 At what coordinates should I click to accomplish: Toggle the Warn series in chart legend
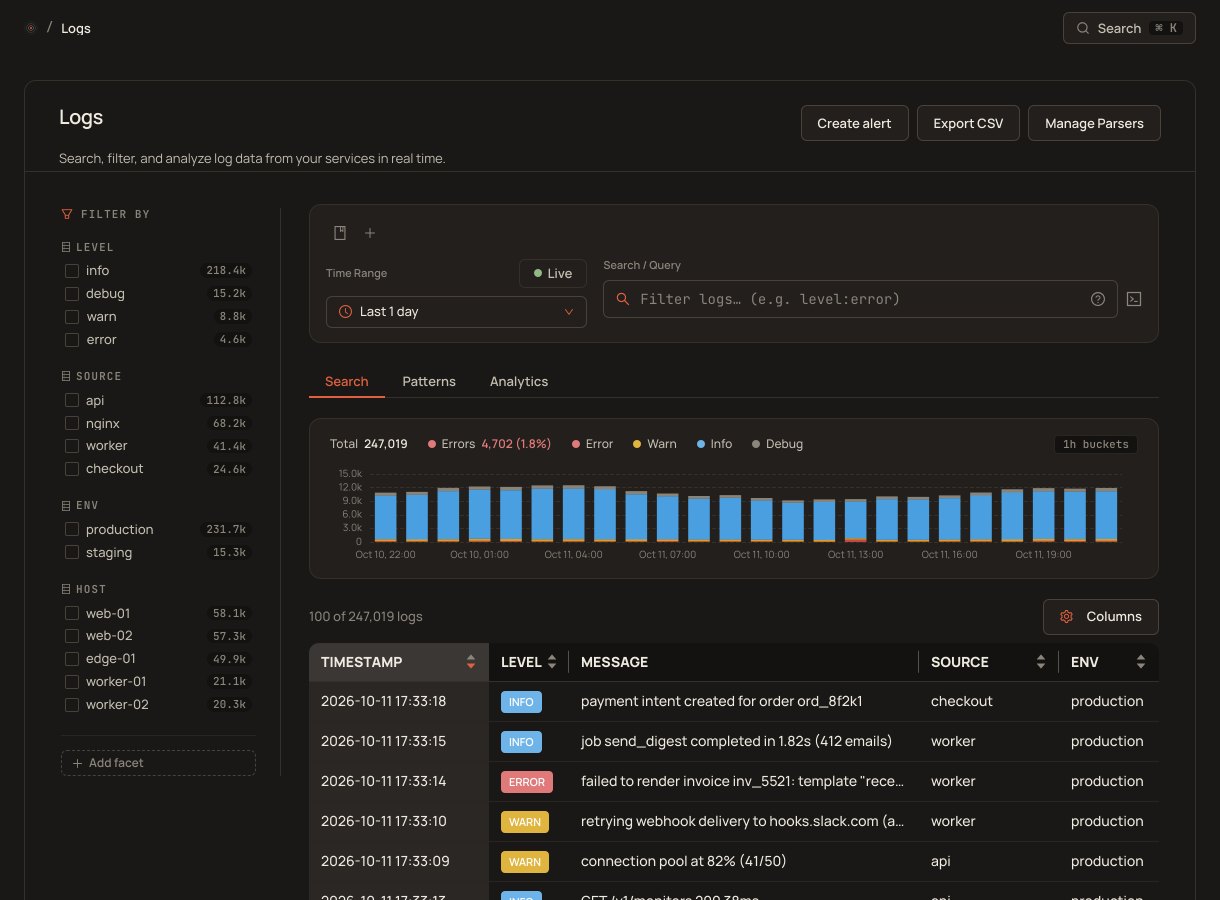[x=654, y=444]
